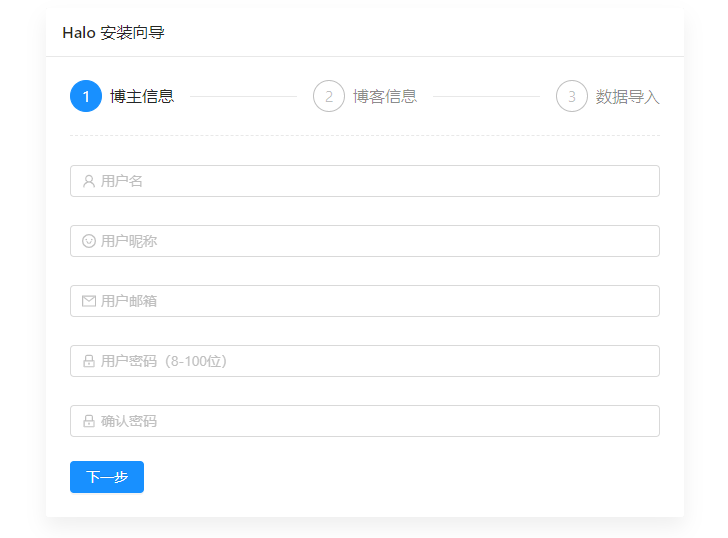This screenshot has width=728, height=538.
Task: Click the smiley icon in nickname field
Action: (89, 241)
